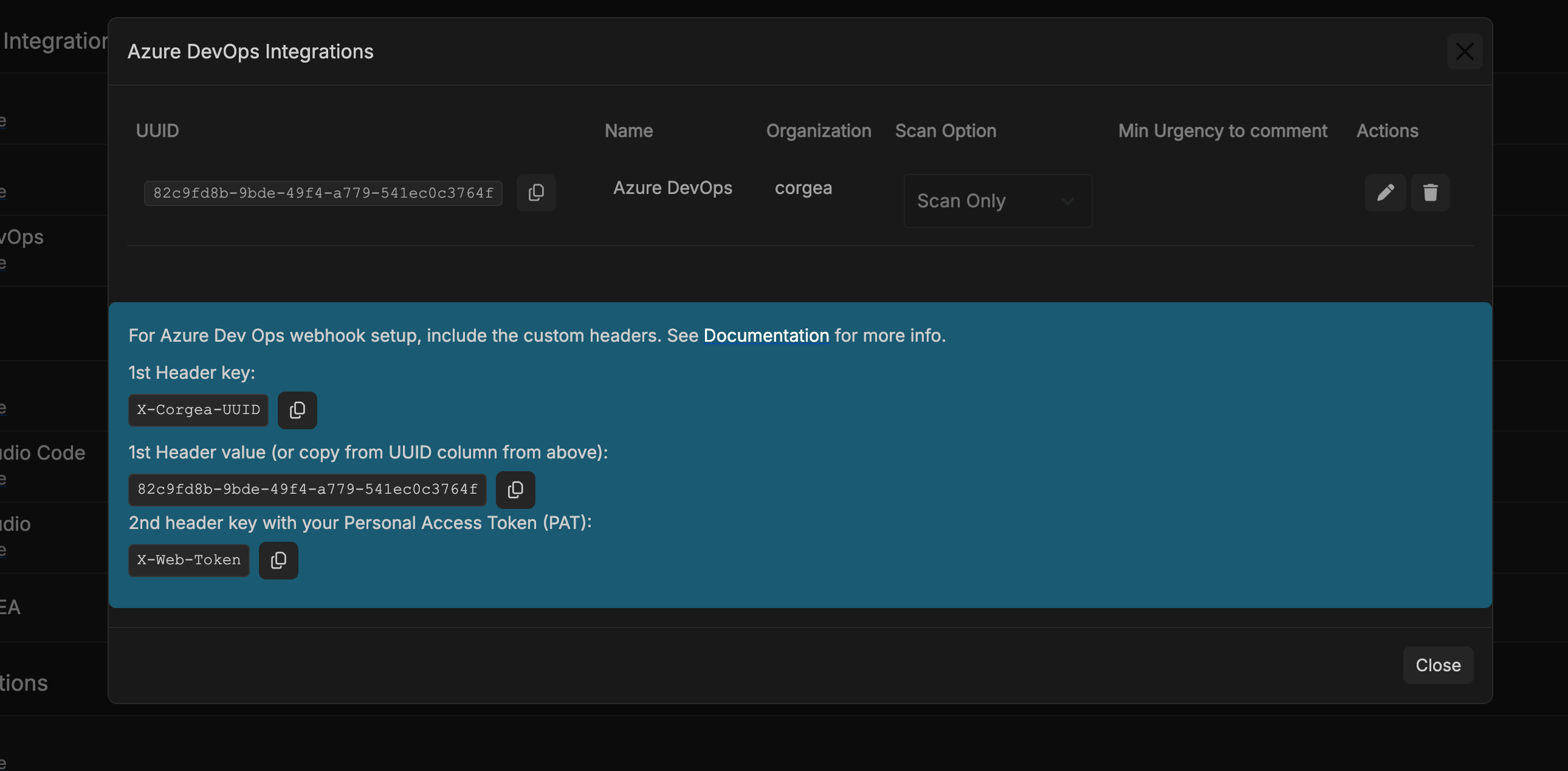Close the dialog with the X icon
1568x771 pixels.
(1465, 52)
